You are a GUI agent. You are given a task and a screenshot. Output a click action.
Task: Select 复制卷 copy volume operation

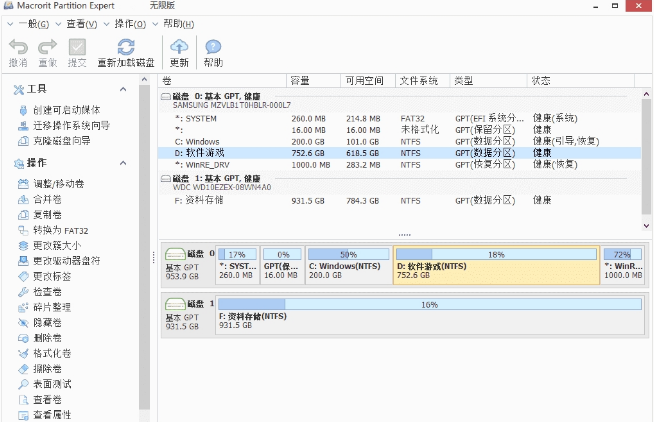tap(40, 215)
